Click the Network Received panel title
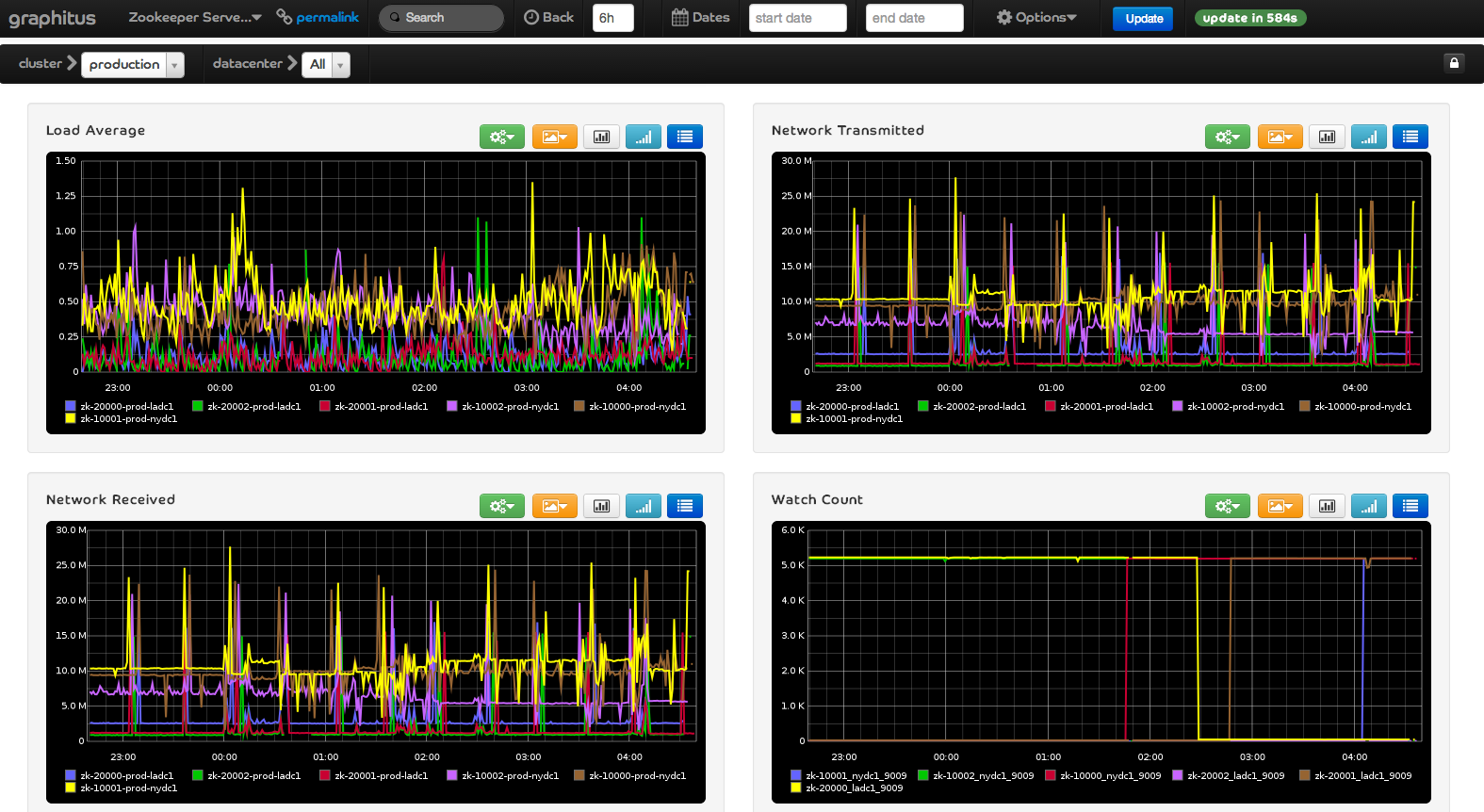The image size is (1484, 812). 110,499
